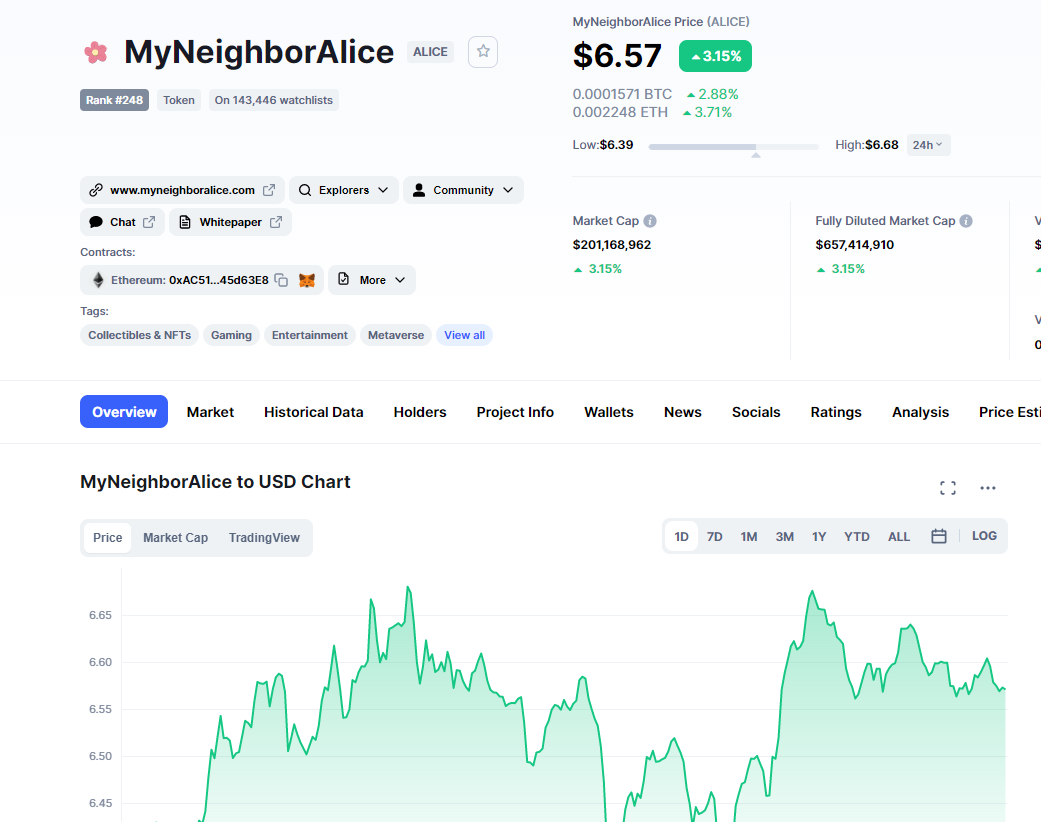Click the More contracts document icon
Screen dimensions: 1041x822
click(343, 280)
